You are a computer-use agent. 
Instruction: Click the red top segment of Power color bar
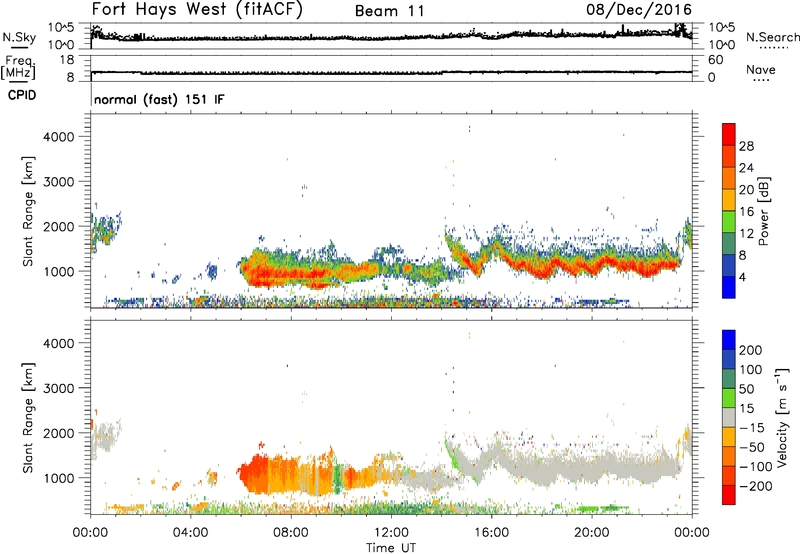pyautogui.click(x=729, y=135)
